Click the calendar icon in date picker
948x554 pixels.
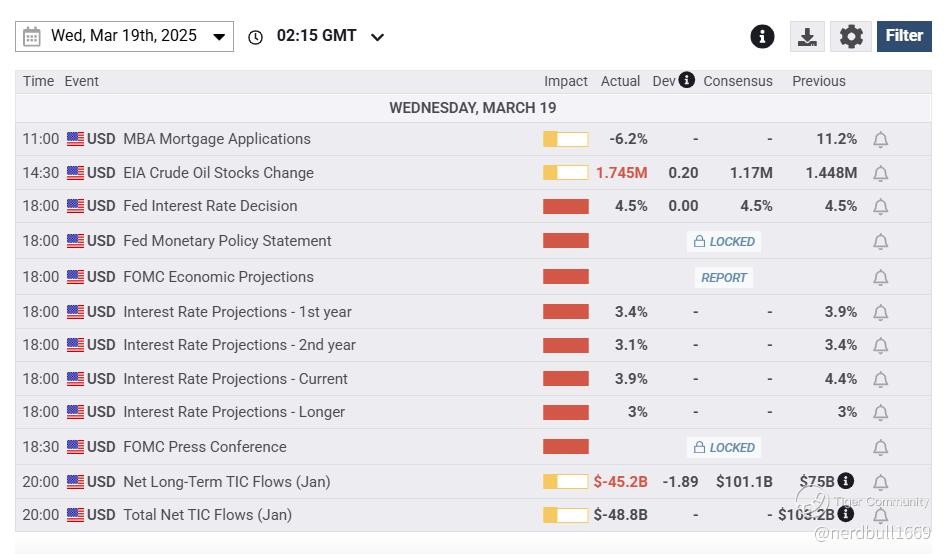pos(32,37)
